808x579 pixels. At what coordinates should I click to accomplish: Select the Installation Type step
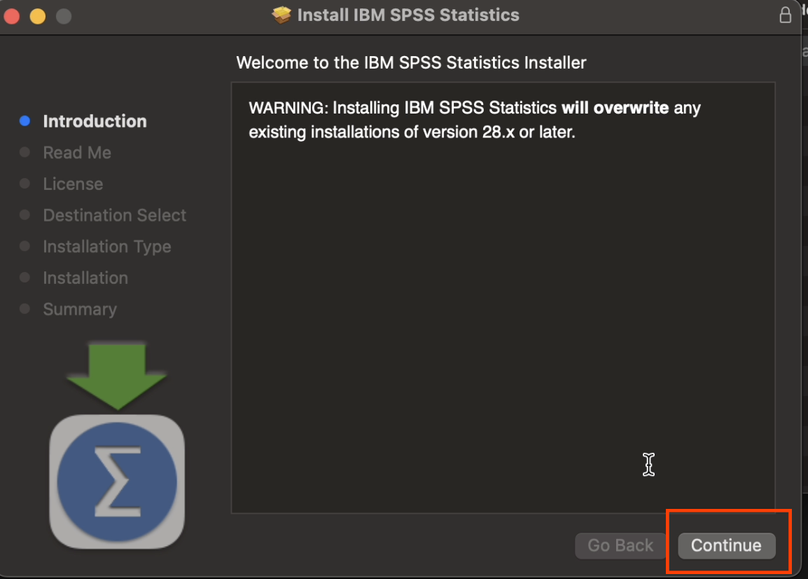pos(107,246)
